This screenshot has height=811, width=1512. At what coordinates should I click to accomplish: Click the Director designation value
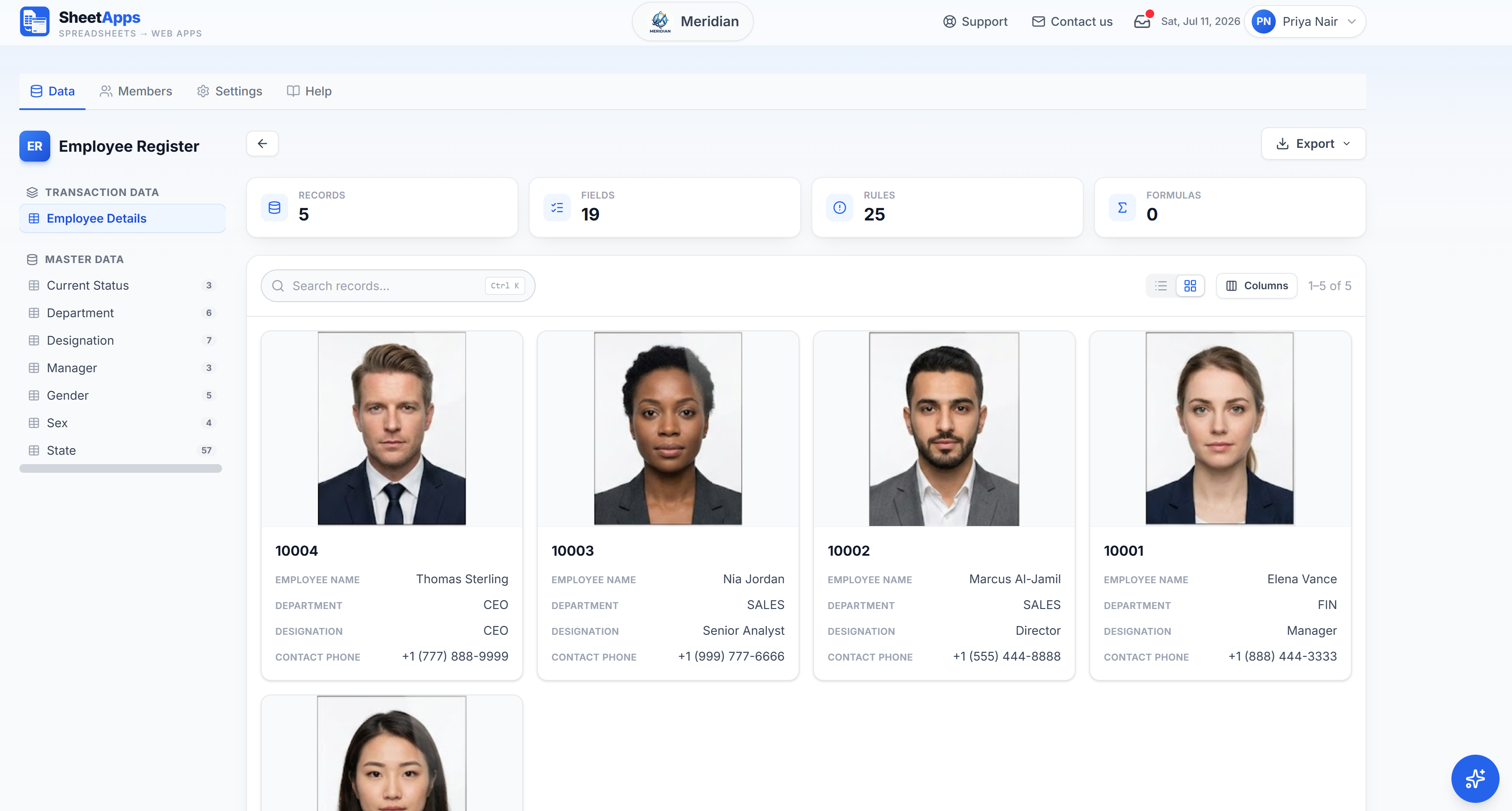coord(1038,631)
